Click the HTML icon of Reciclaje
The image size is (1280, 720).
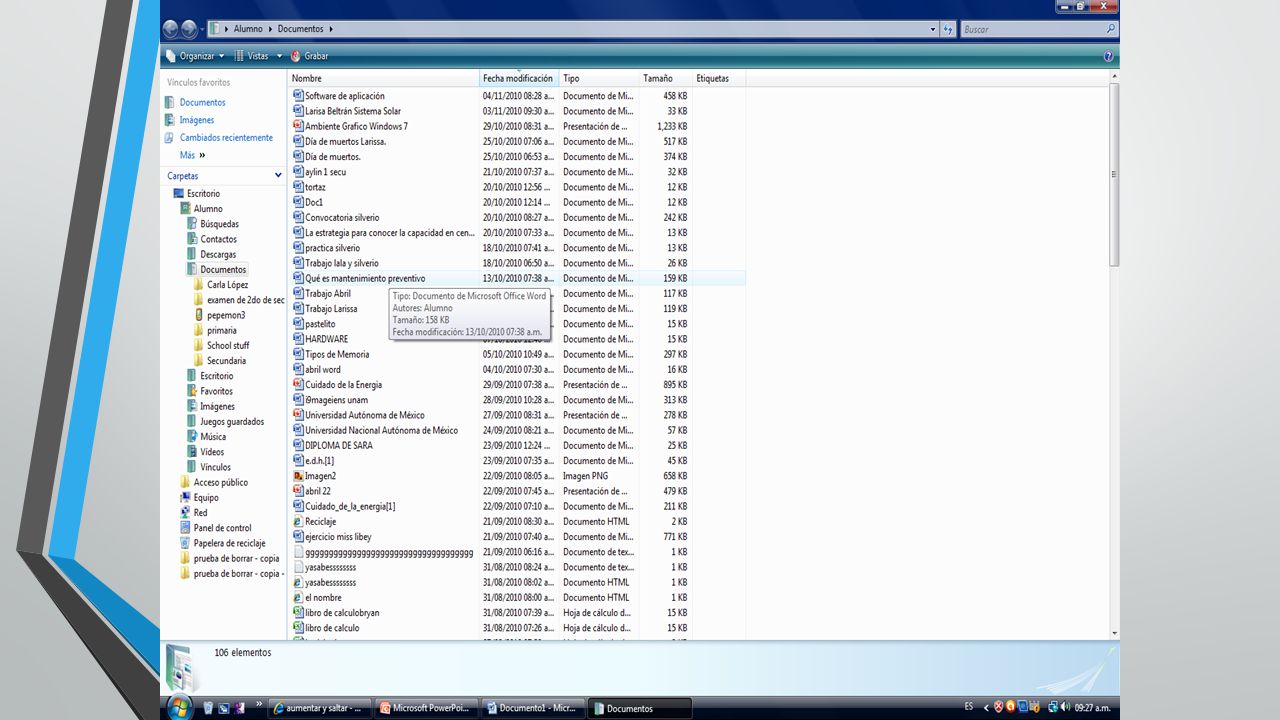[x=298, y=521]
